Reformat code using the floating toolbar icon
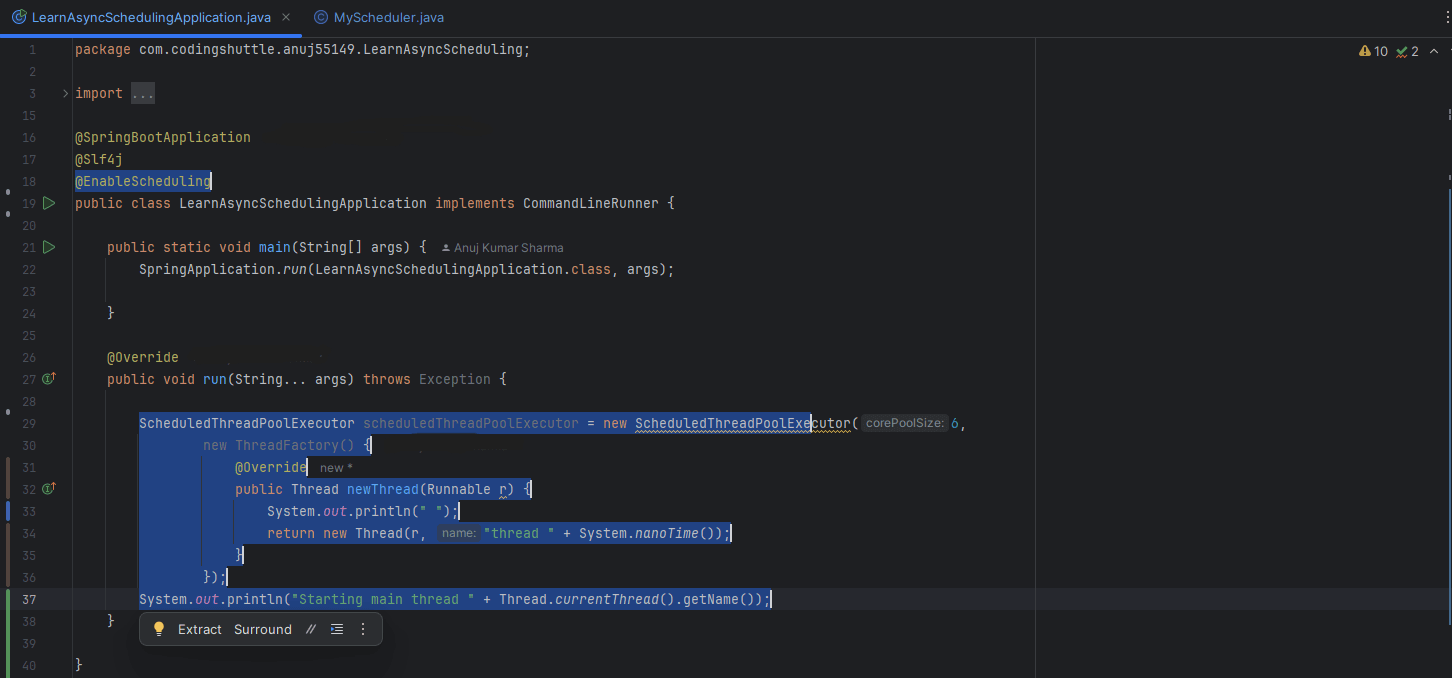This screenshot has height=678, width=1452. click(x=337, y=629)
